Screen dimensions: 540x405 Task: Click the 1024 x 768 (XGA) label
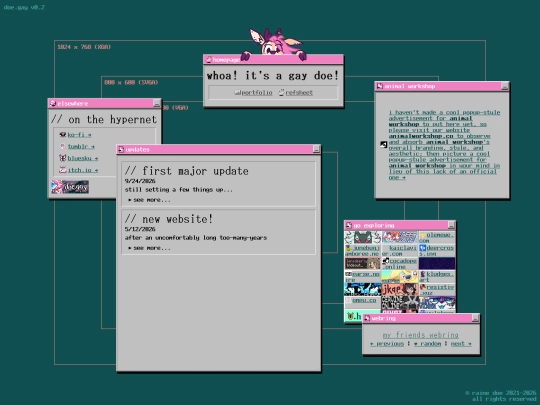84,47
